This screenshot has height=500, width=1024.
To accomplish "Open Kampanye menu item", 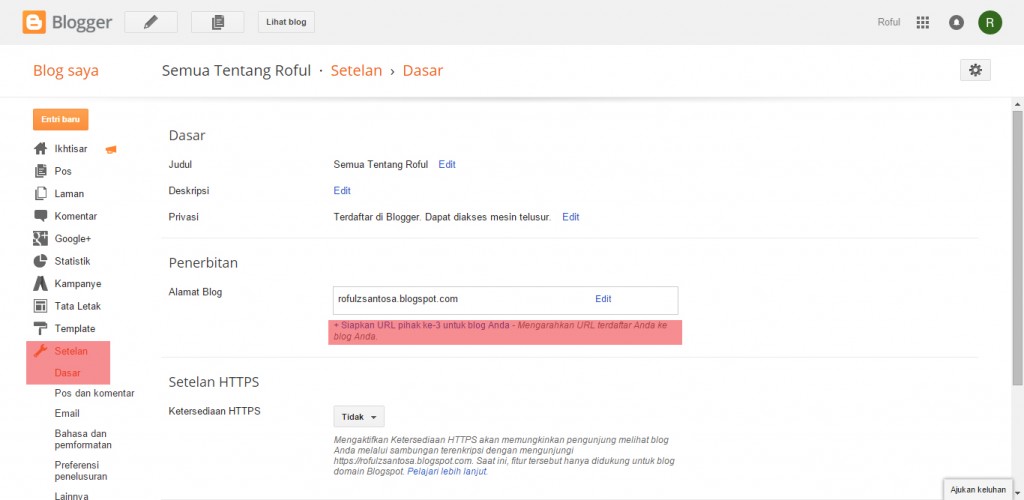I will tap(78, 284).
